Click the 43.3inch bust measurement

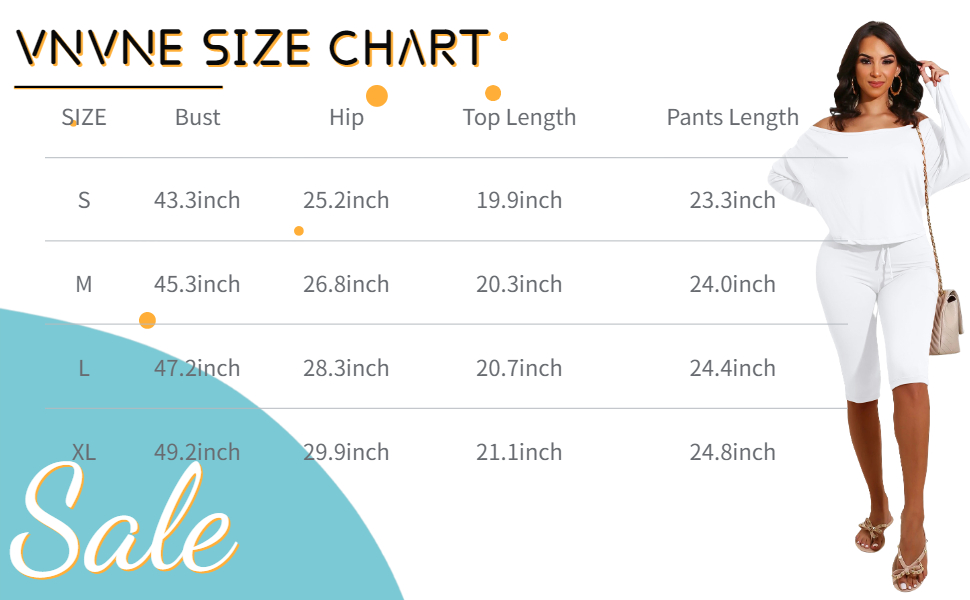click(197, 200)
